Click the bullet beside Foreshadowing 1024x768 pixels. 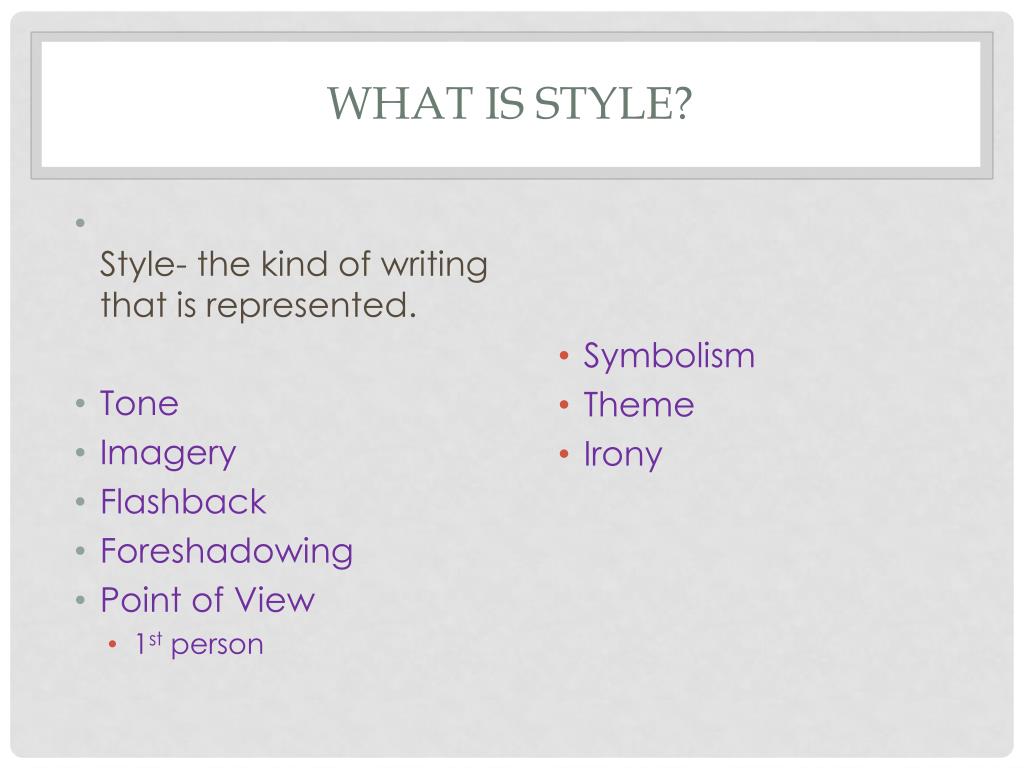(80, 551)
